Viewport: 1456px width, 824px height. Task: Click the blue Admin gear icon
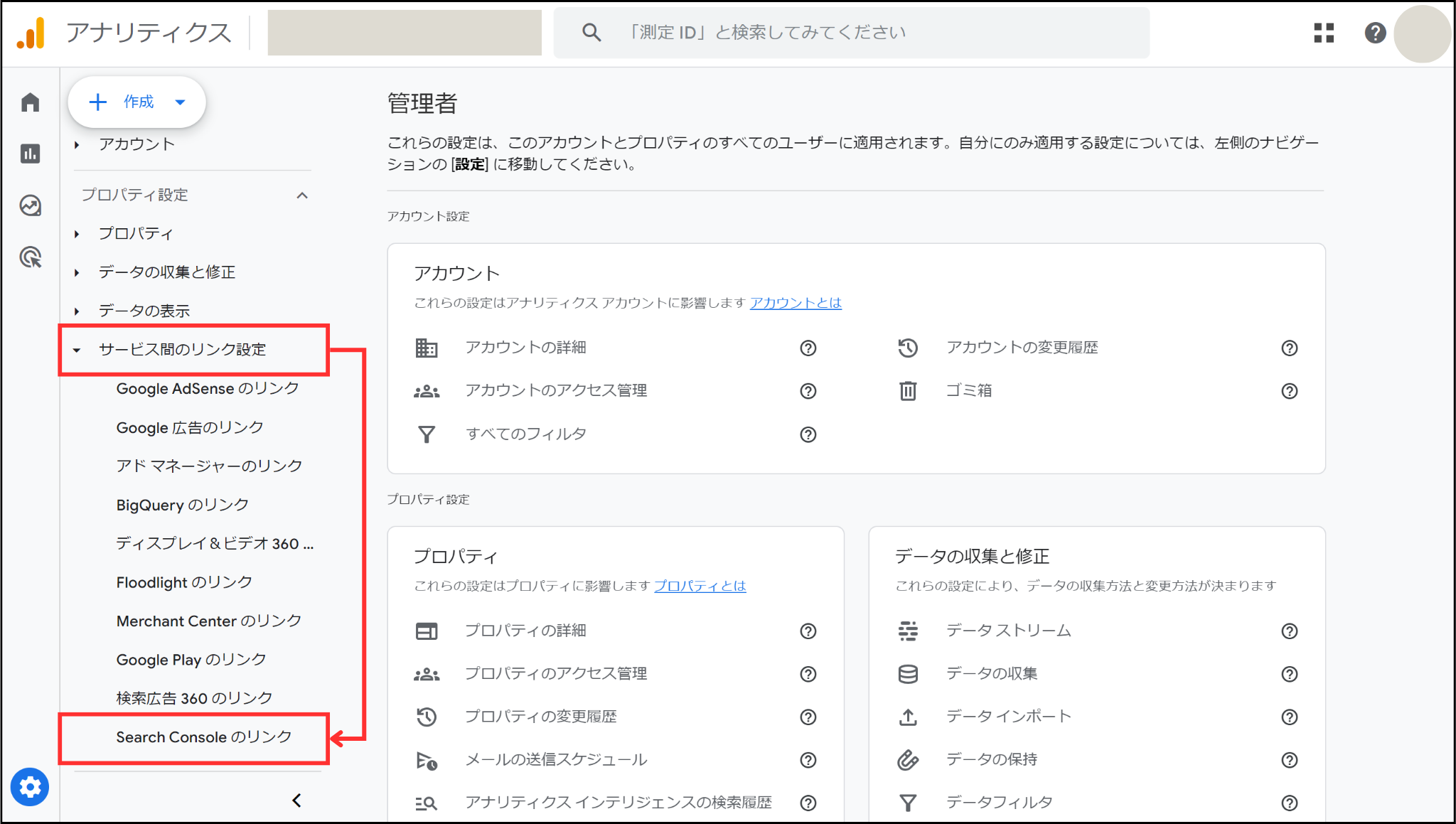[x=30, y=787]
